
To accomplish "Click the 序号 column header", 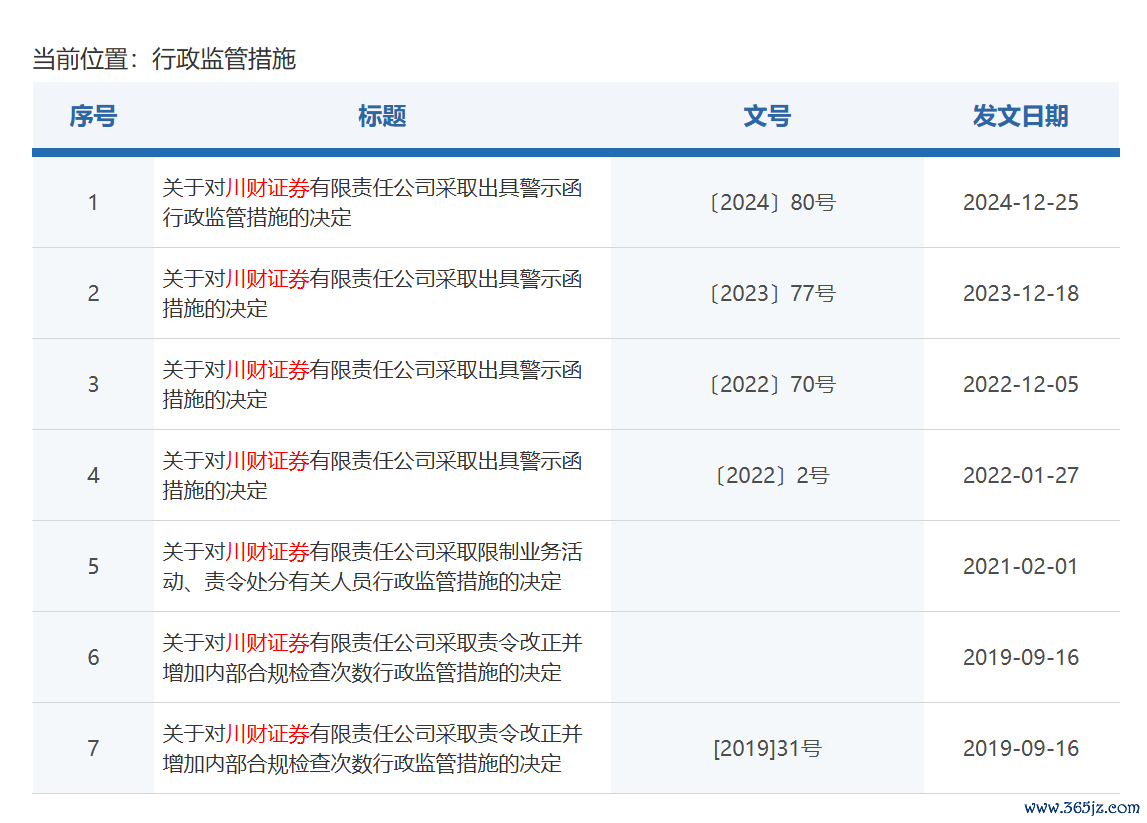I will (x=93, y=116).
